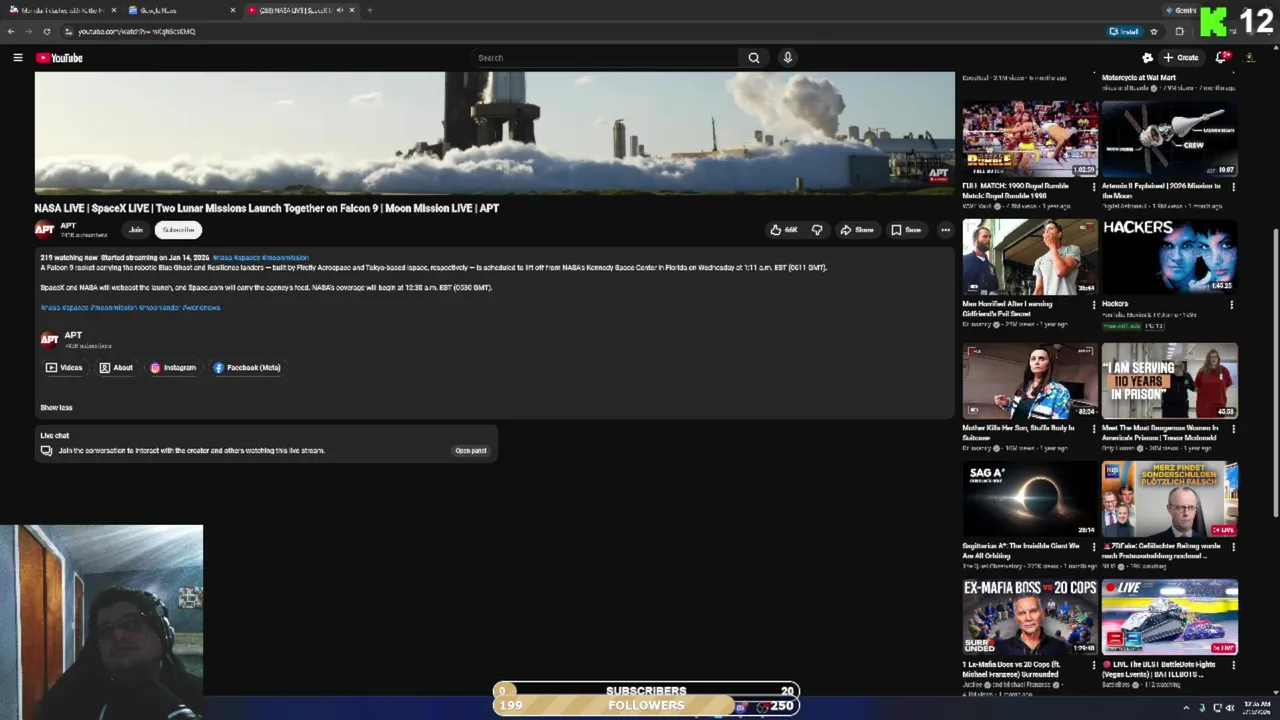Click the browser address bar URL

[x=137, y=31]
